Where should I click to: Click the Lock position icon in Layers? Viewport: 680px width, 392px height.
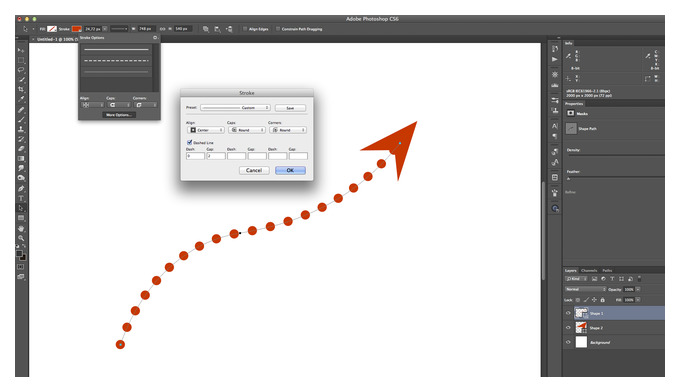coord(594,300)
